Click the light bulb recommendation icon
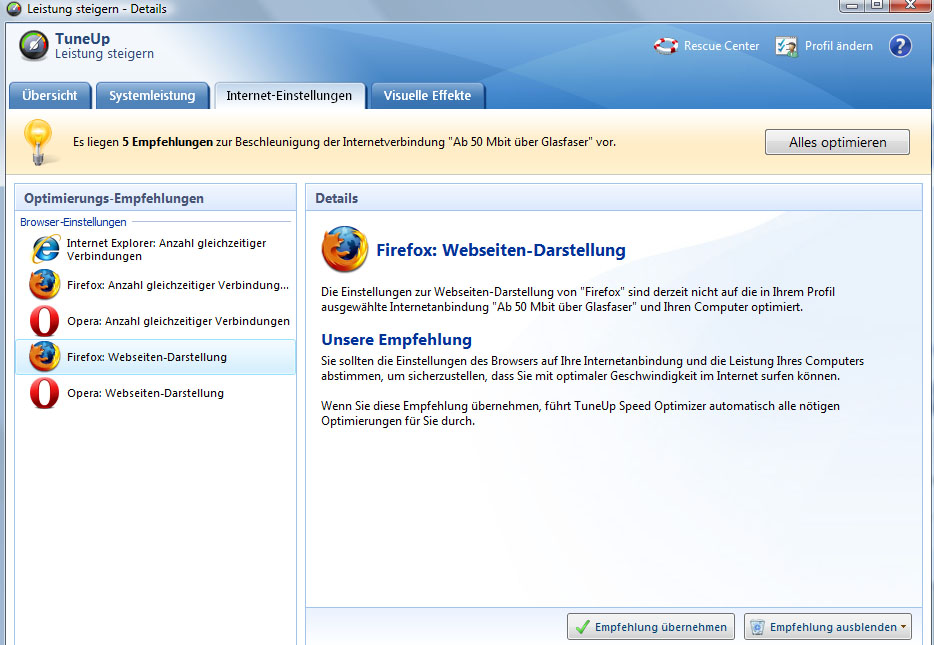Screen dimensions: 934x645 point(38,142)
